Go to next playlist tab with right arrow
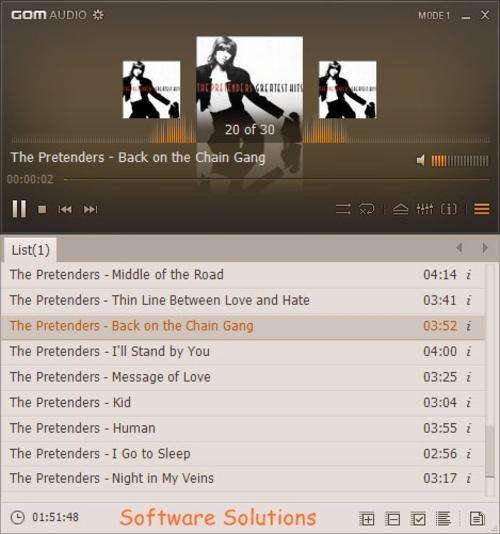 (x=485, y=248)
